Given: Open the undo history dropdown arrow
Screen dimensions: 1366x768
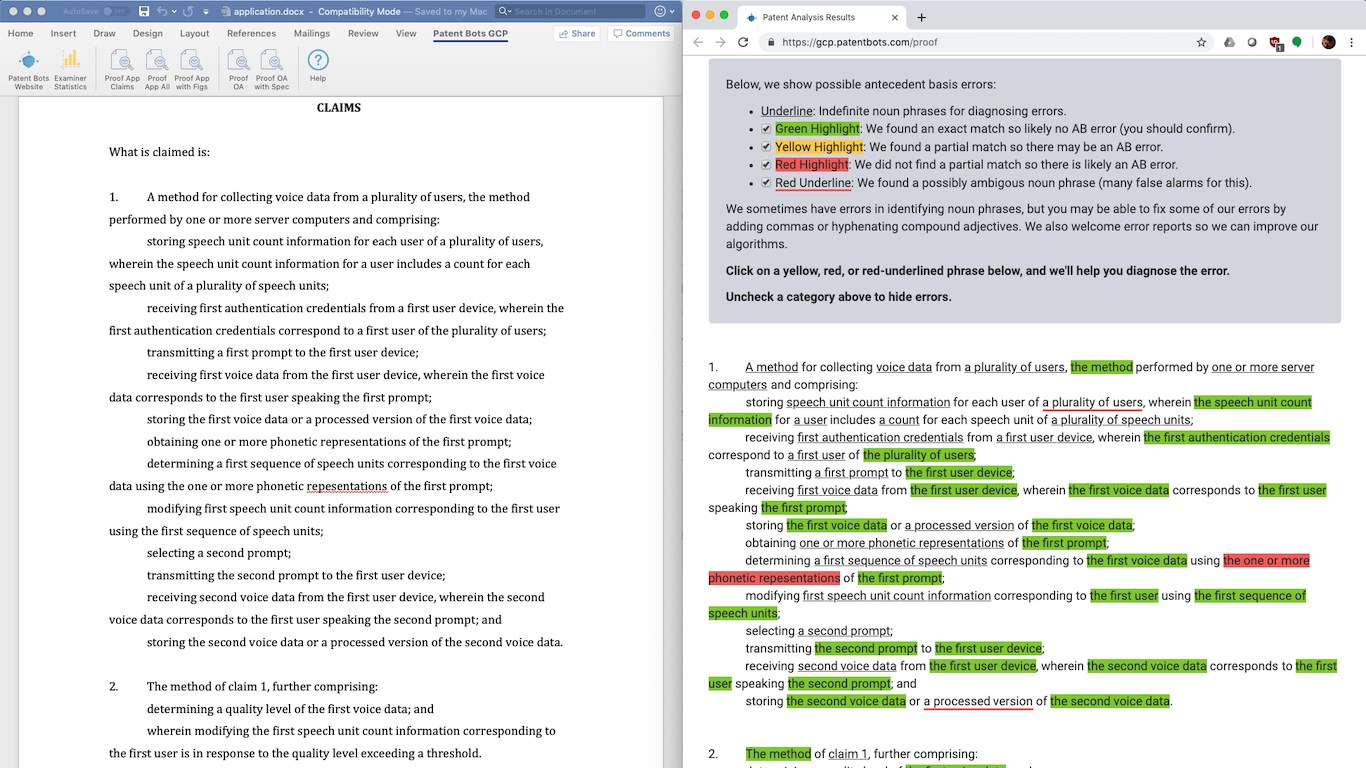Looking at the screenshot, I should point(174,11).
